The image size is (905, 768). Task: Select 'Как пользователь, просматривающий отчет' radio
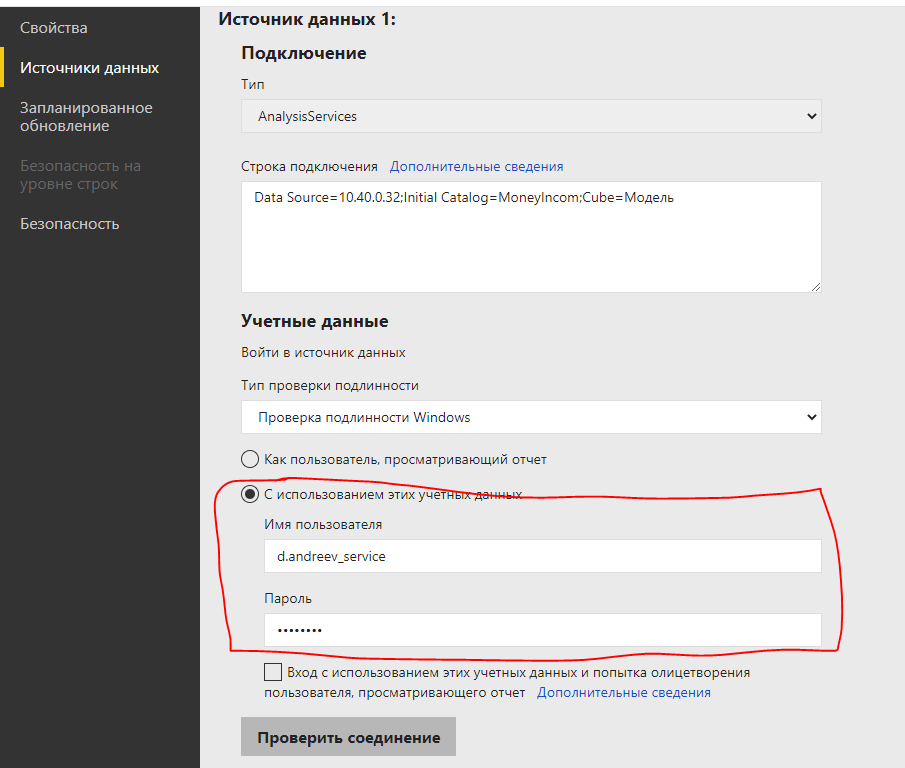(250, 459)
